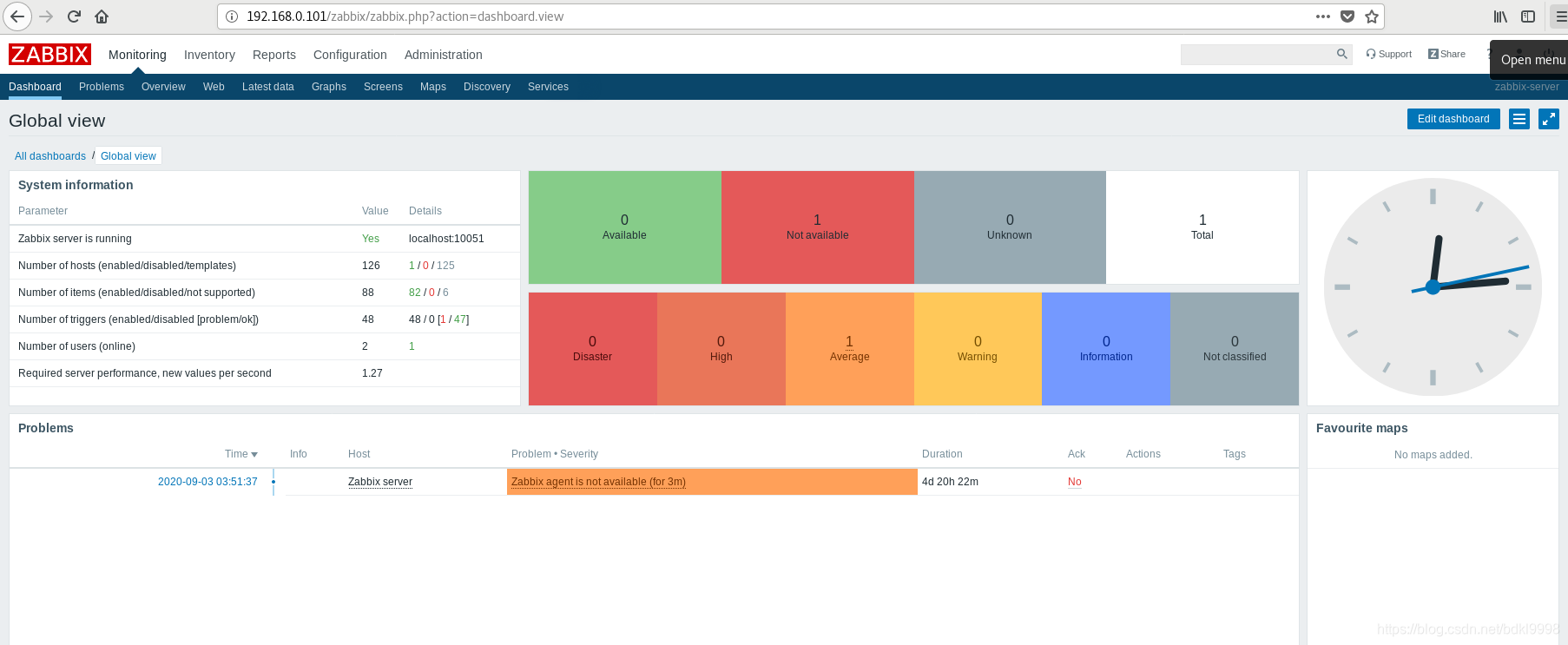Click the Average severity tile
1568x645 pixels.
pos(850,349)
